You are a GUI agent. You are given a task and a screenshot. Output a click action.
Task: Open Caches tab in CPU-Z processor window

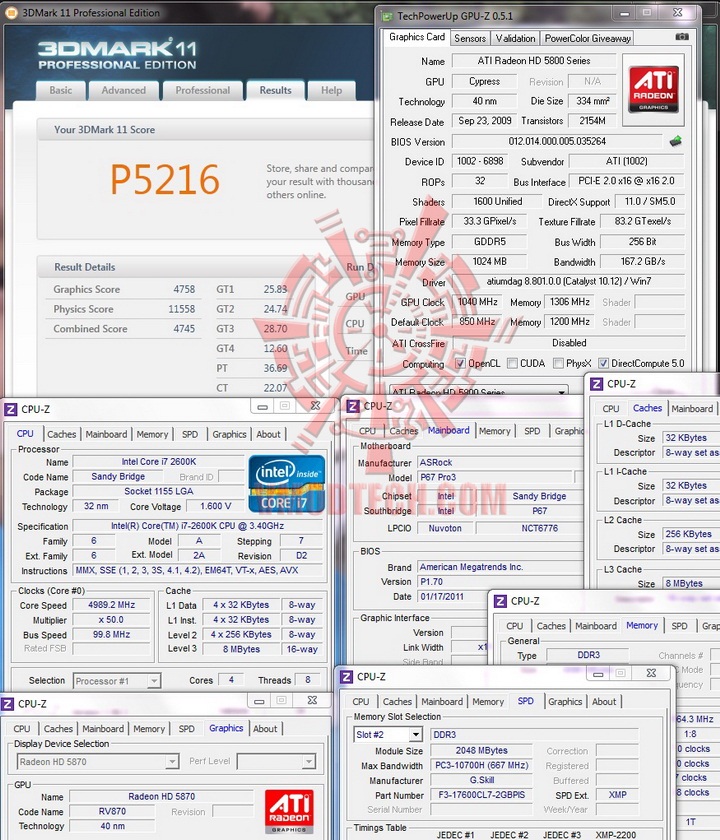62,434
